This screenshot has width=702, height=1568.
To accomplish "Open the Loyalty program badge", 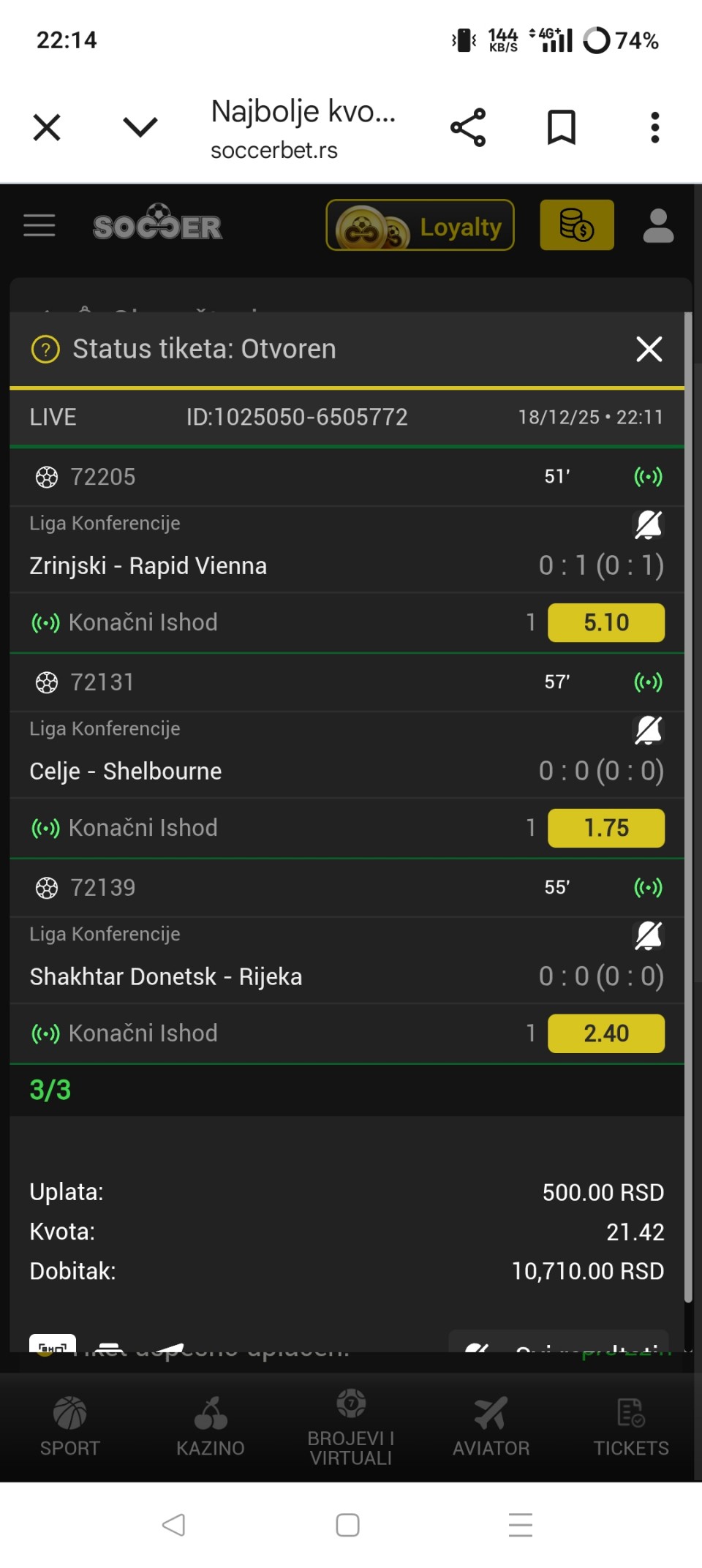I will coord(420,225).
